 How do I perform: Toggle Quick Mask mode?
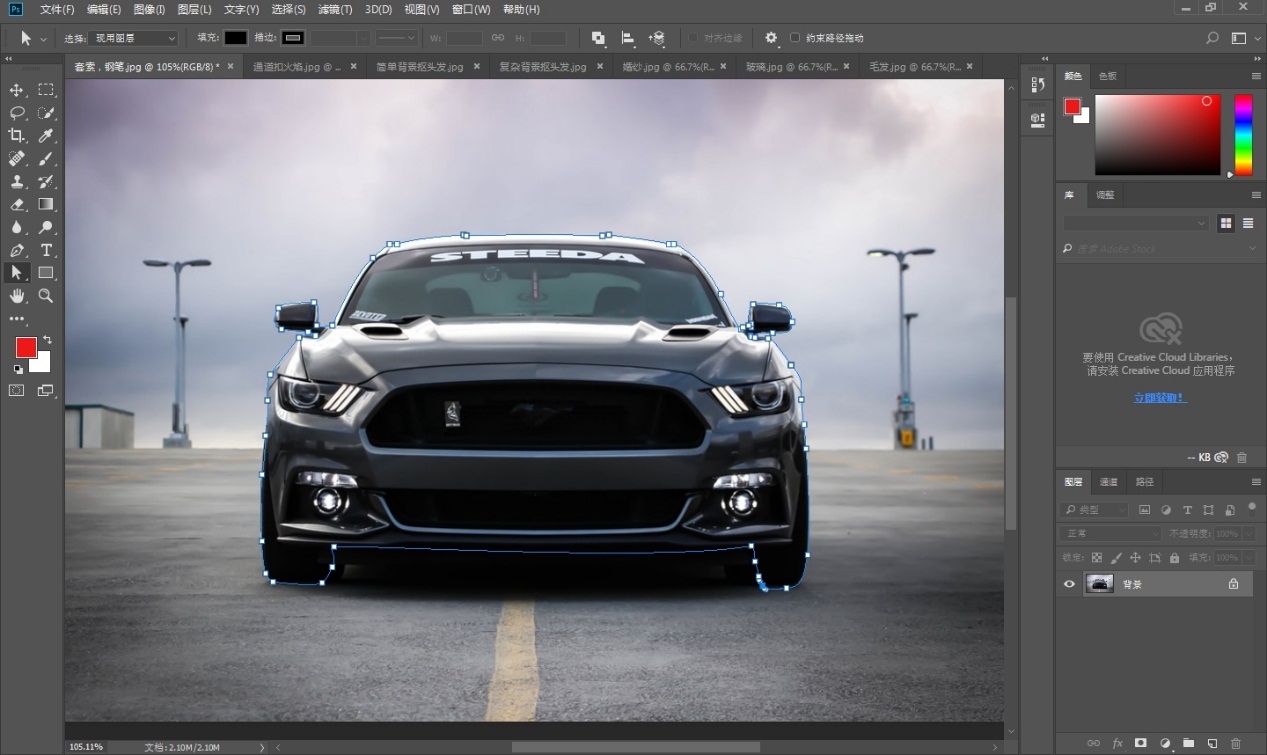point(17,391)
